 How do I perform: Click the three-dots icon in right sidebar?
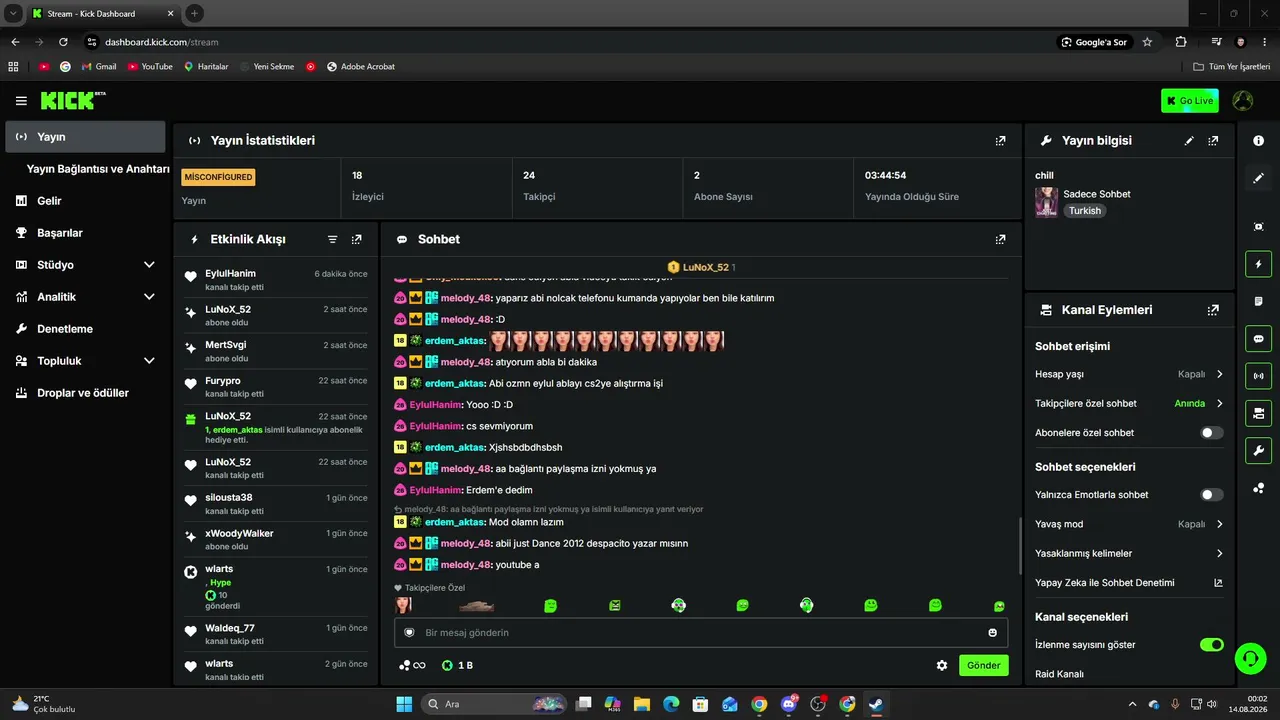click(1258, 488)
